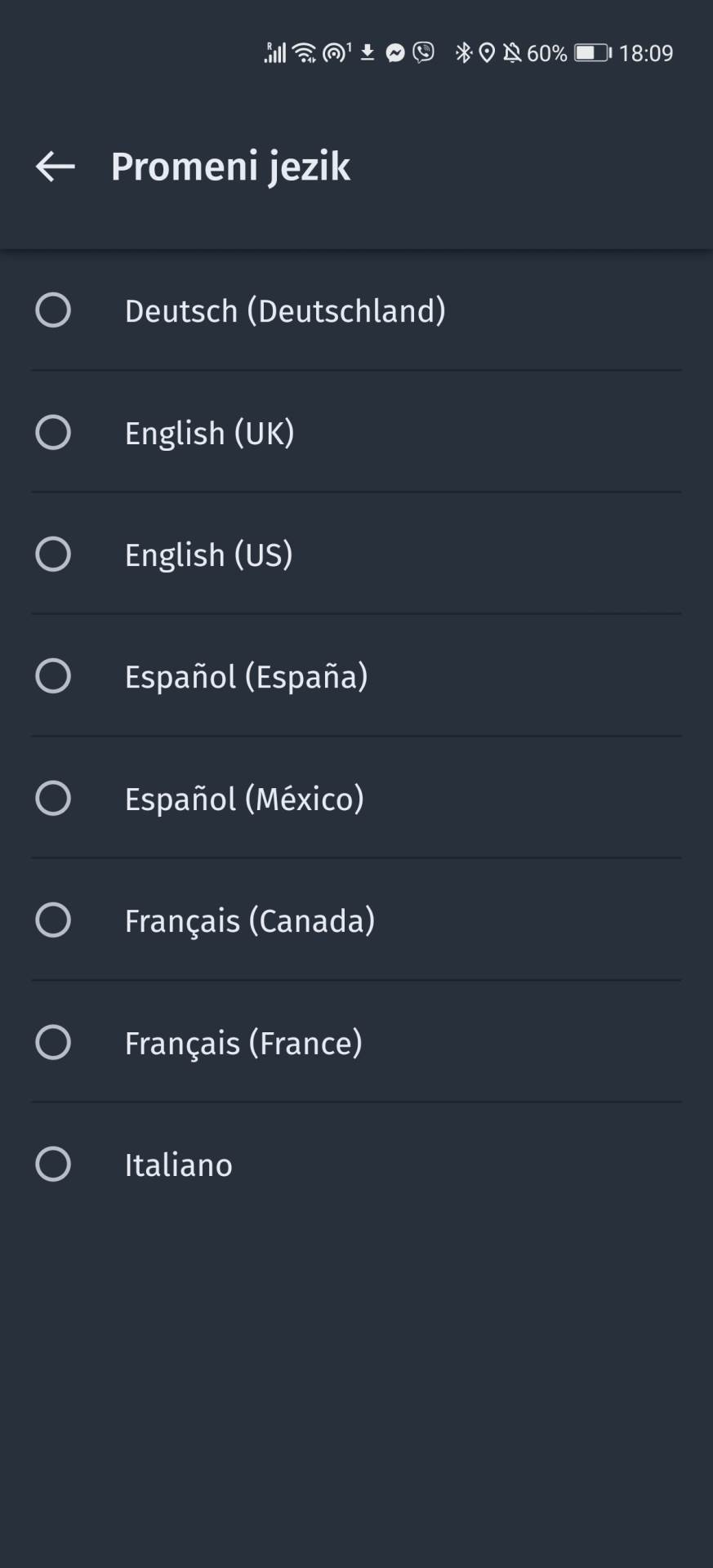Viewport: 713px width, 1568px height.
Task: Tap the Viber notification icon
Action: point(423,53)
